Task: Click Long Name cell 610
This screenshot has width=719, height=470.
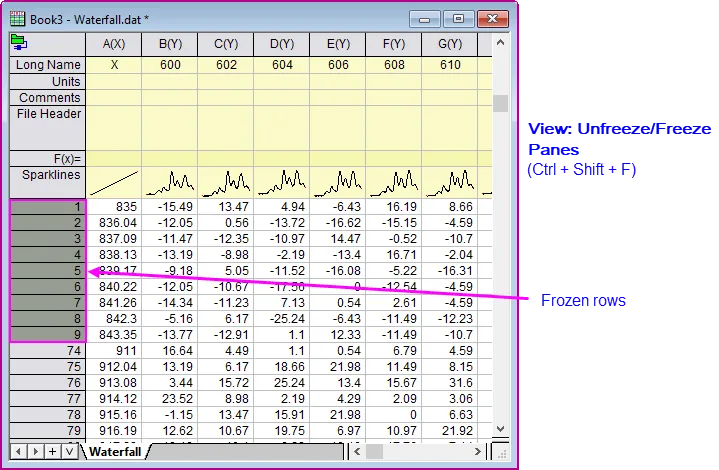Action: 450,65
